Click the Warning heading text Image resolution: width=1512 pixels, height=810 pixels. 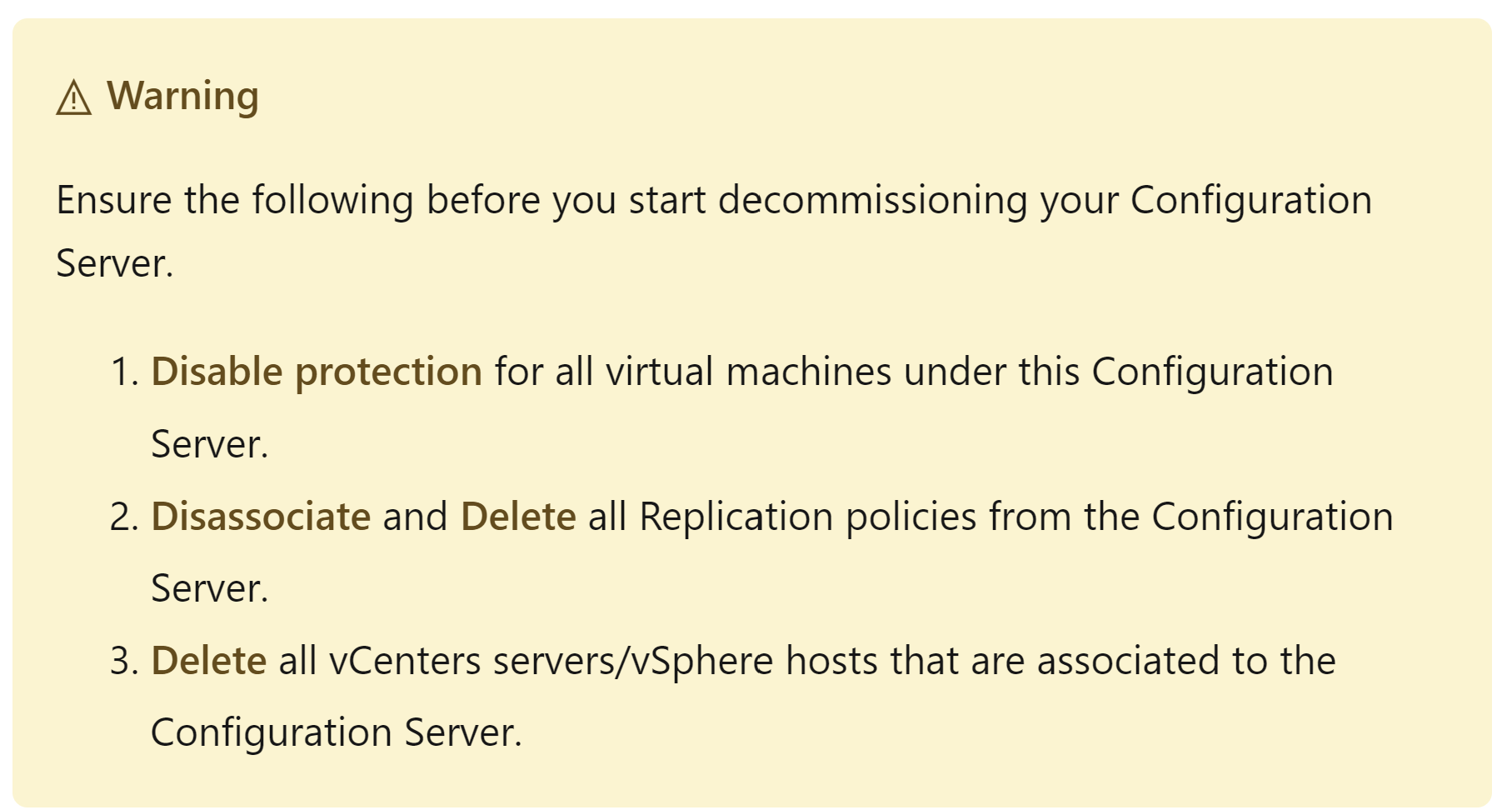(x=182, y=96)
